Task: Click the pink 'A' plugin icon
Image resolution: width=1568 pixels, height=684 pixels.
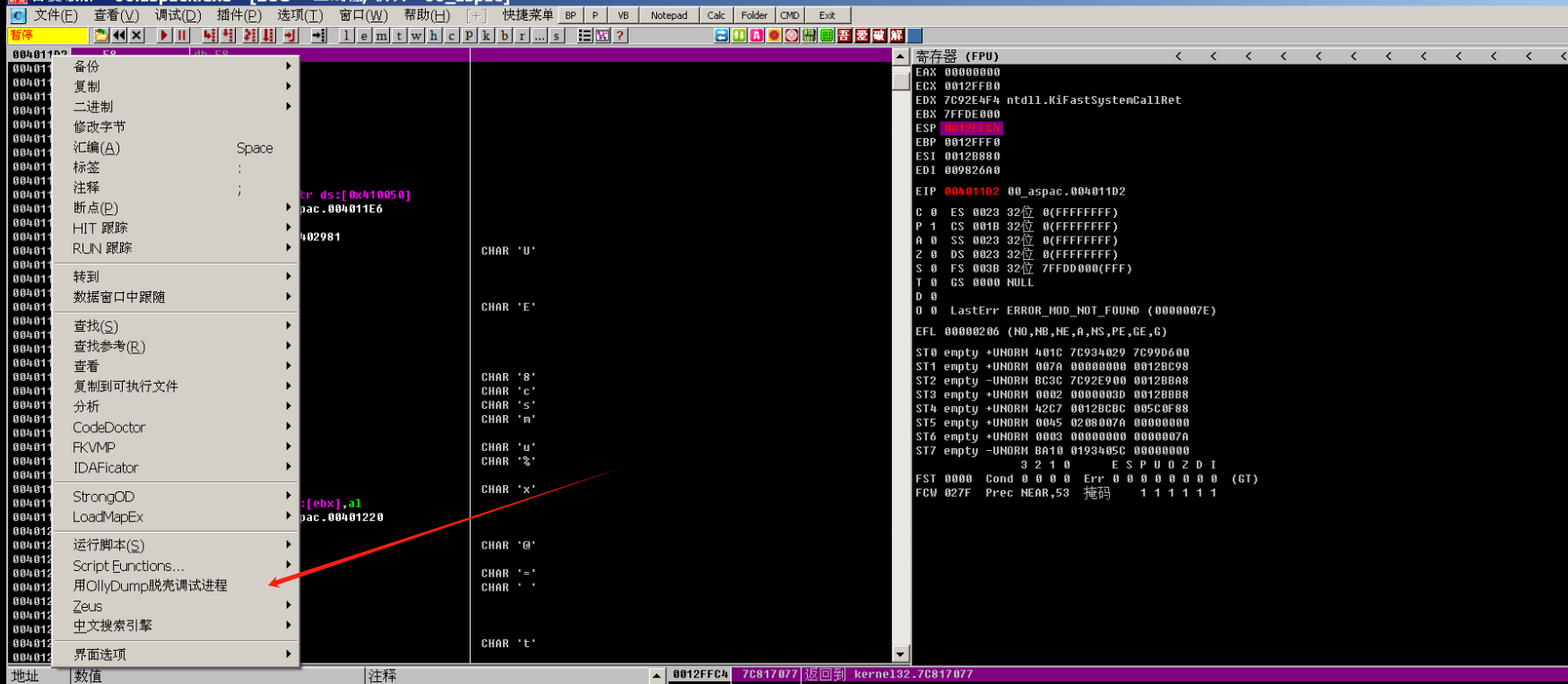Action: (x=757, y=35)
